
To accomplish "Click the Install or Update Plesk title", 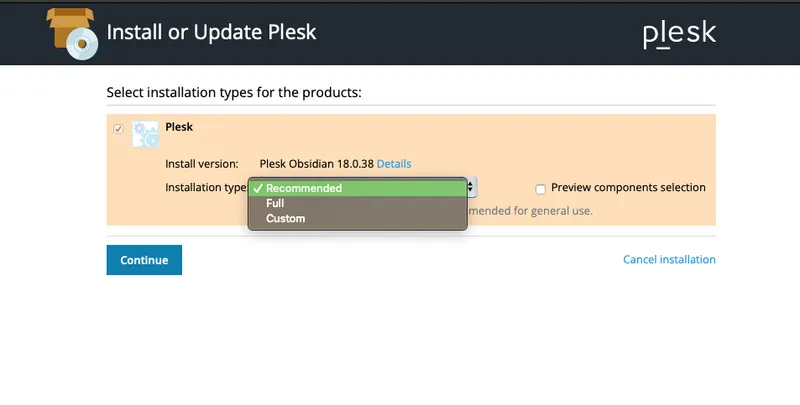I will pos(211,32).
